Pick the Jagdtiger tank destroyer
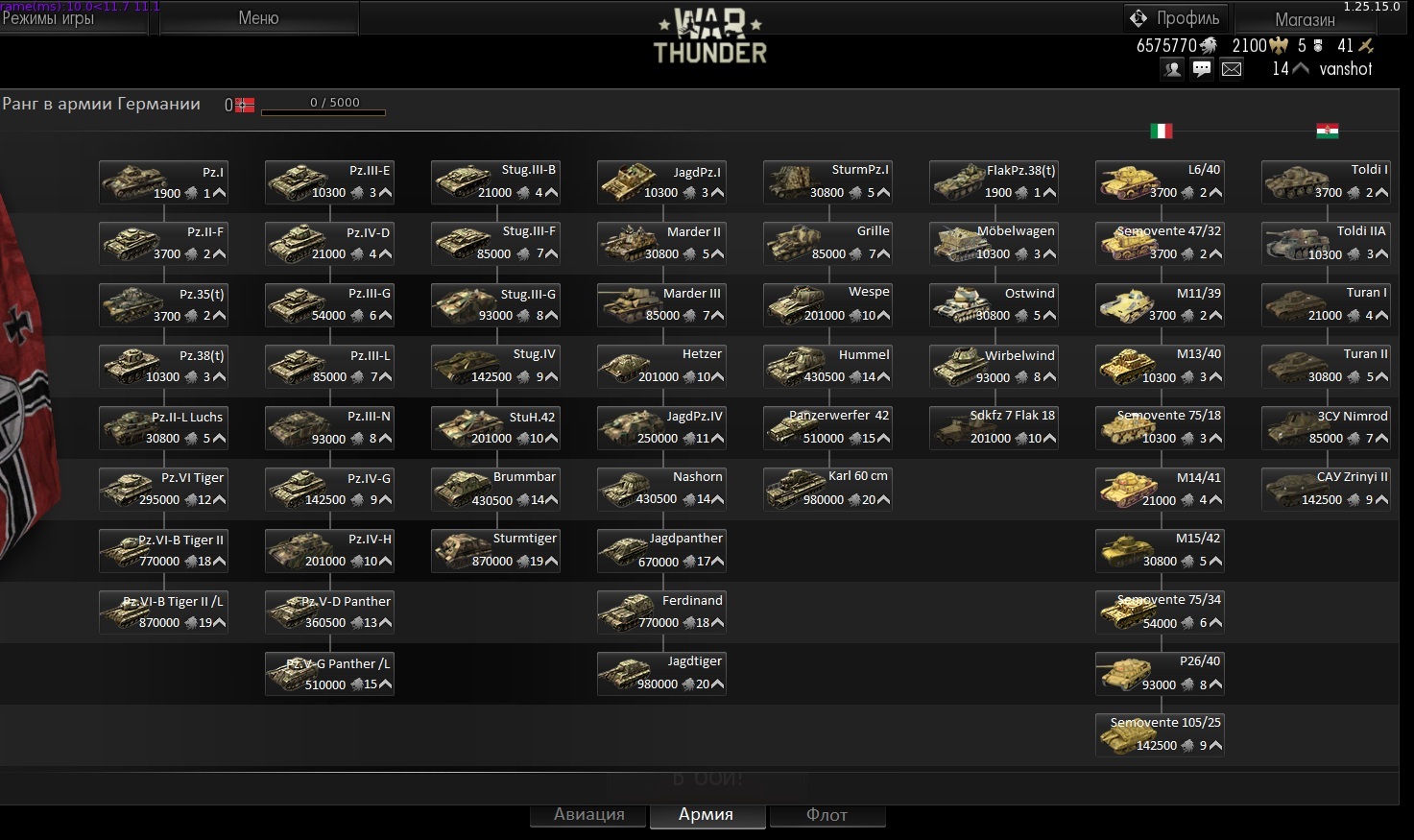The image size is (1414, 840). pyautogui.click(x=661, y=674)
